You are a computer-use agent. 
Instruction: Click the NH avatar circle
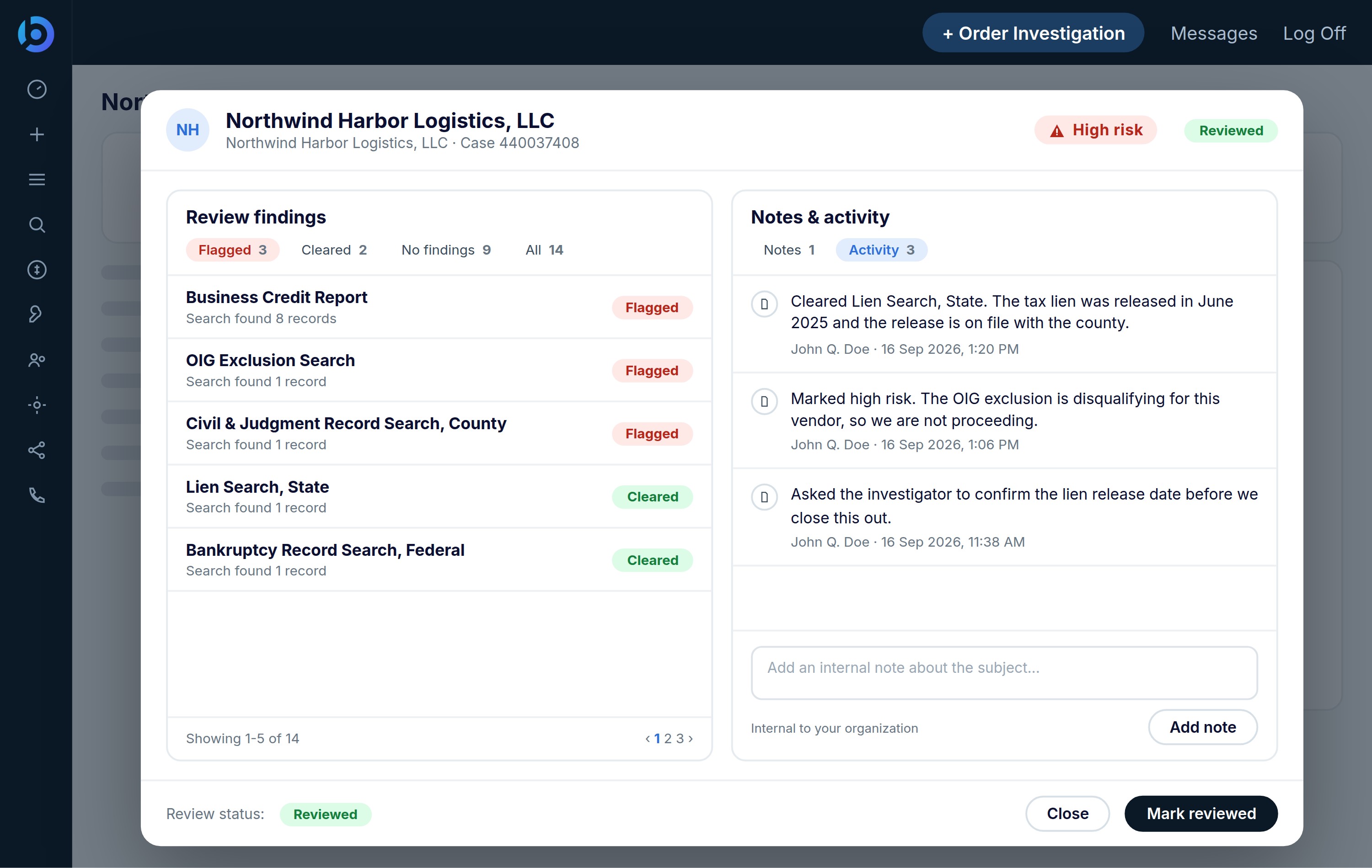(188, 130)
